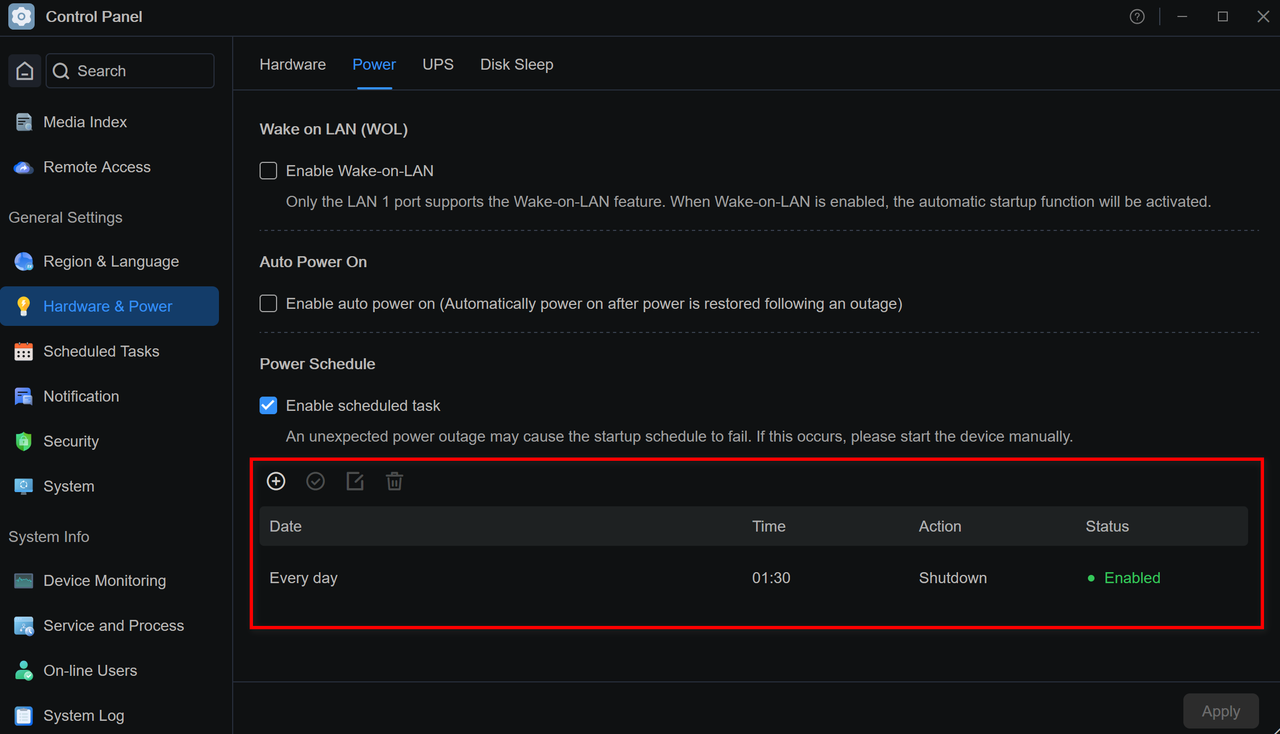
Task: Open the Disk Sleep tab
Action: pyautogui.click(x=517, y=64)
